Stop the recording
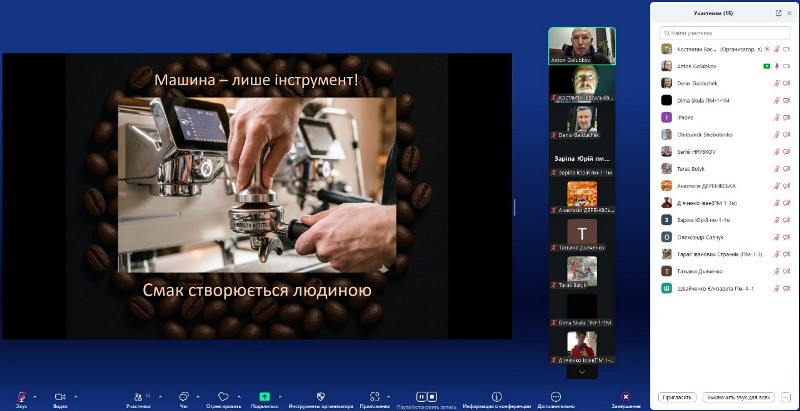The height and width of the screenshot is (411, 800). click(x=432, y=396)
